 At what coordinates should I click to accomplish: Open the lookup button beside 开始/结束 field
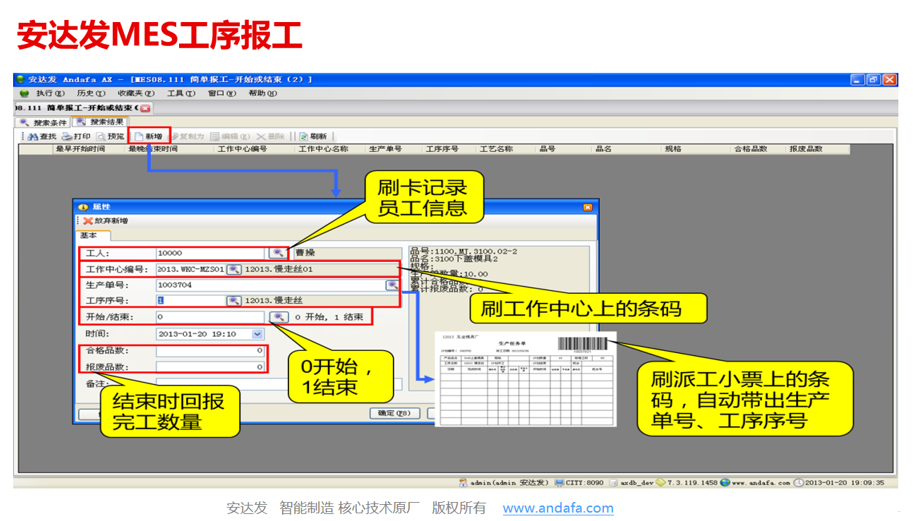[279, 317]
